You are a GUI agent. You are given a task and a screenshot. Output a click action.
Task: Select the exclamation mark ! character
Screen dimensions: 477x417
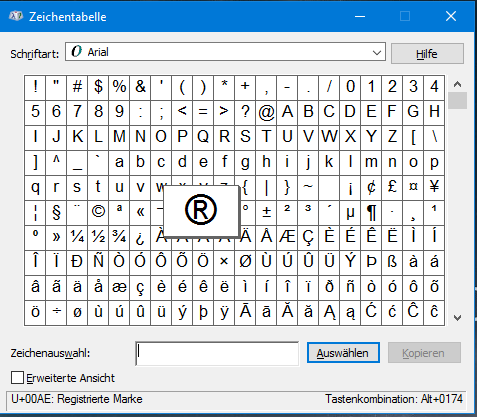click(35, 88)
